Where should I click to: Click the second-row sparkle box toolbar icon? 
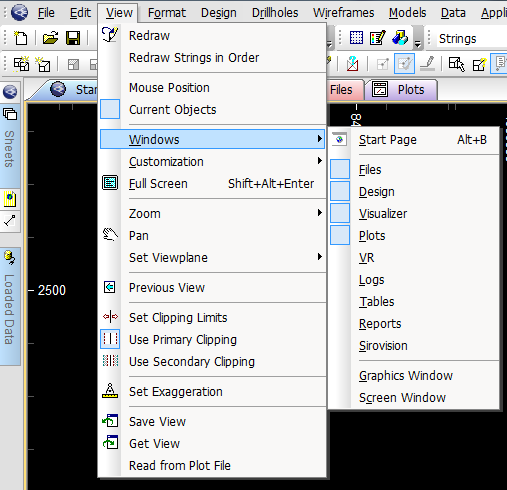pos(43,64)
